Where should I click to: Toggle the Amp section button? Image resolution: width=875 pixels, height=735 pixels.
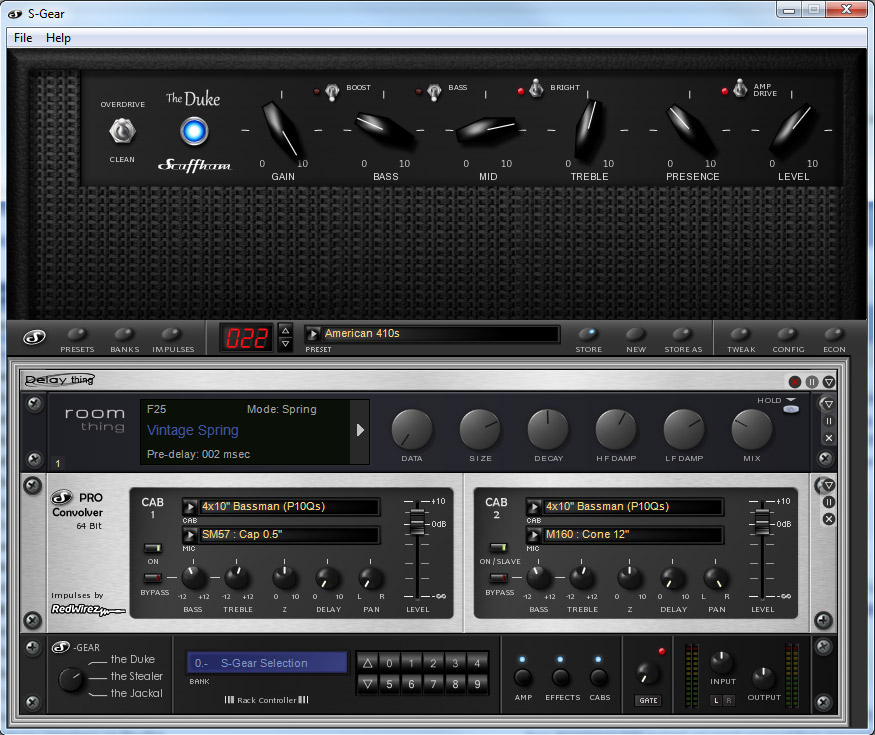[x=523, y=678]
